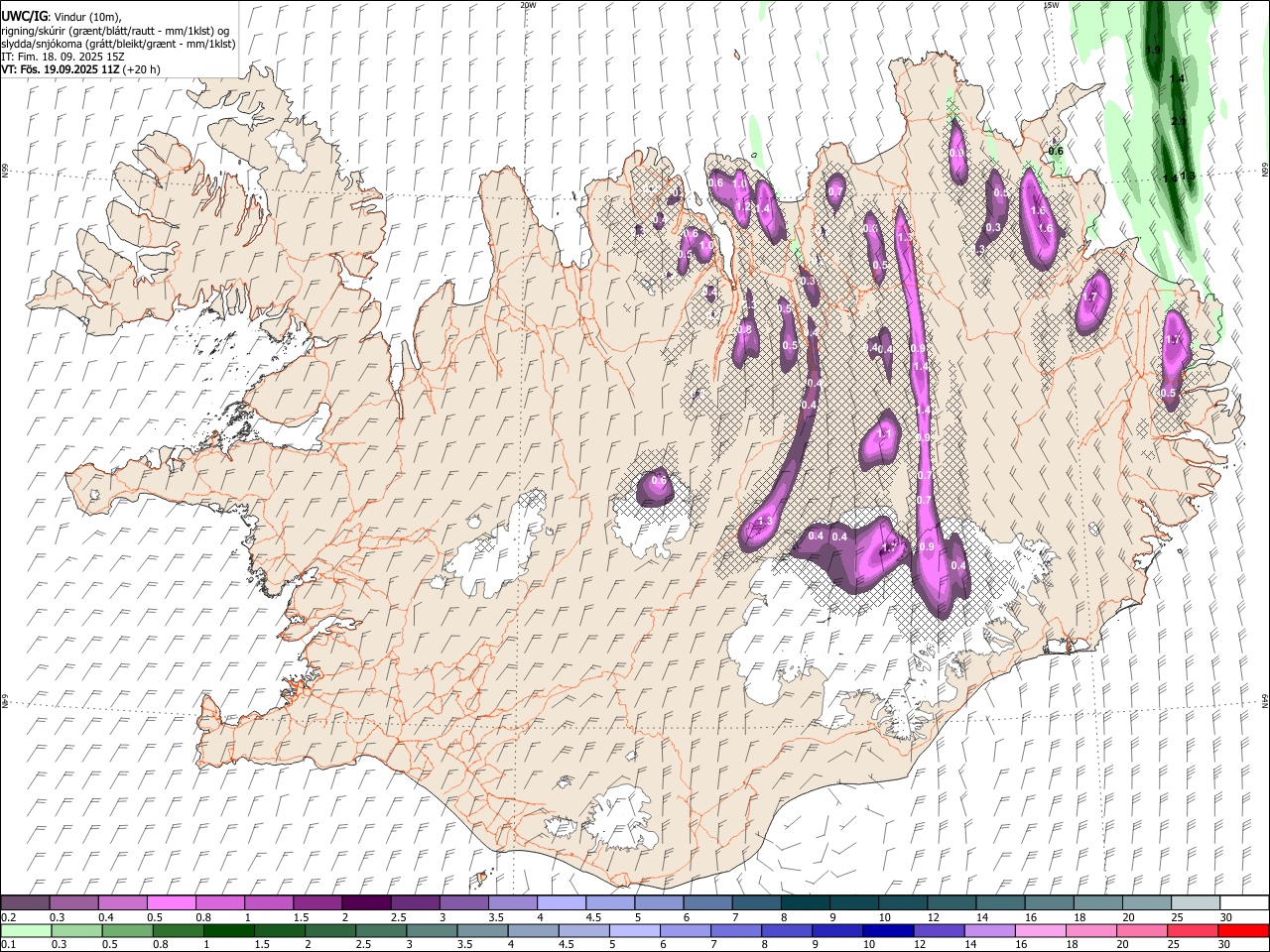Pick the white 30 swatch on the snow scale
The height and width of the screenshot is (952, 1270).
click(1244, 902)
